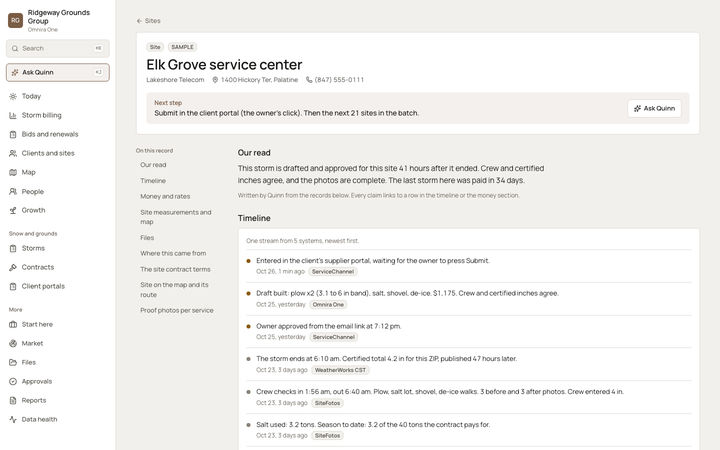720x450 pixels.
Task: Jump to Timeline in record outline
Action: [153, 181]
